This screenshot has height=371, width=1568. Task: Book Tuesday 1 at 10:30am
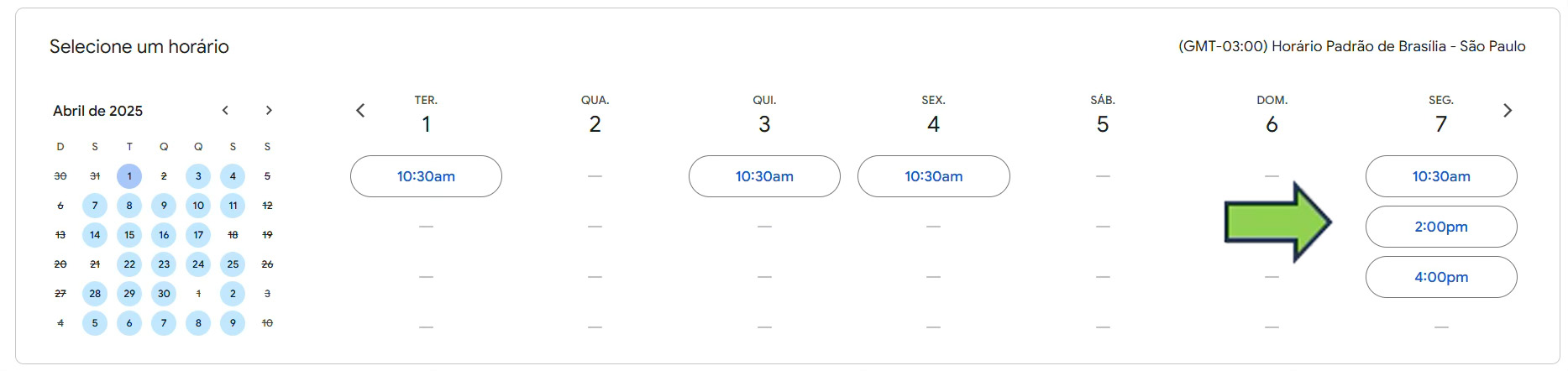(x=426, y=176)
